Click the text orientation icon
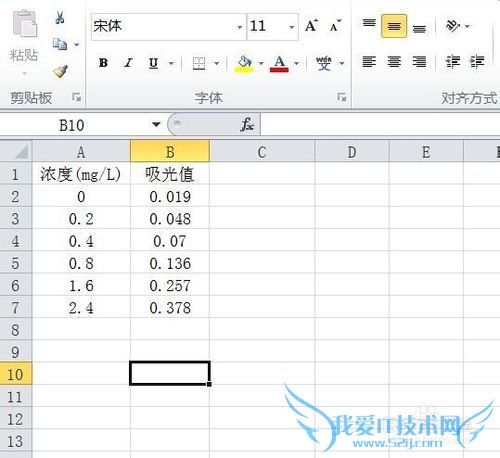Viewport: 500px width, 458px height. click(453, 26)
